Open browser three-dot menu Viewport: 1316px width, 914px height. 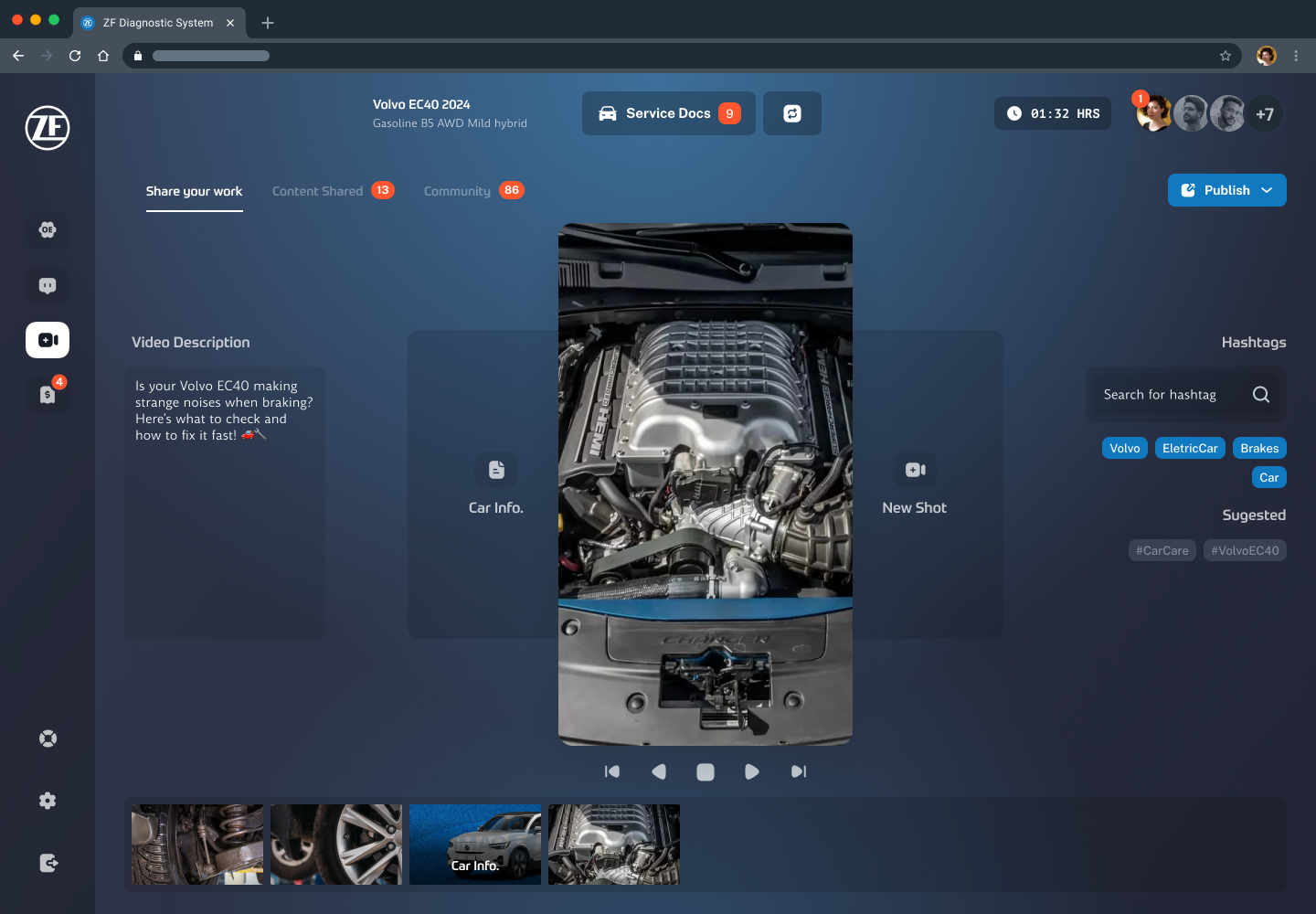[x=1296, y=56]
